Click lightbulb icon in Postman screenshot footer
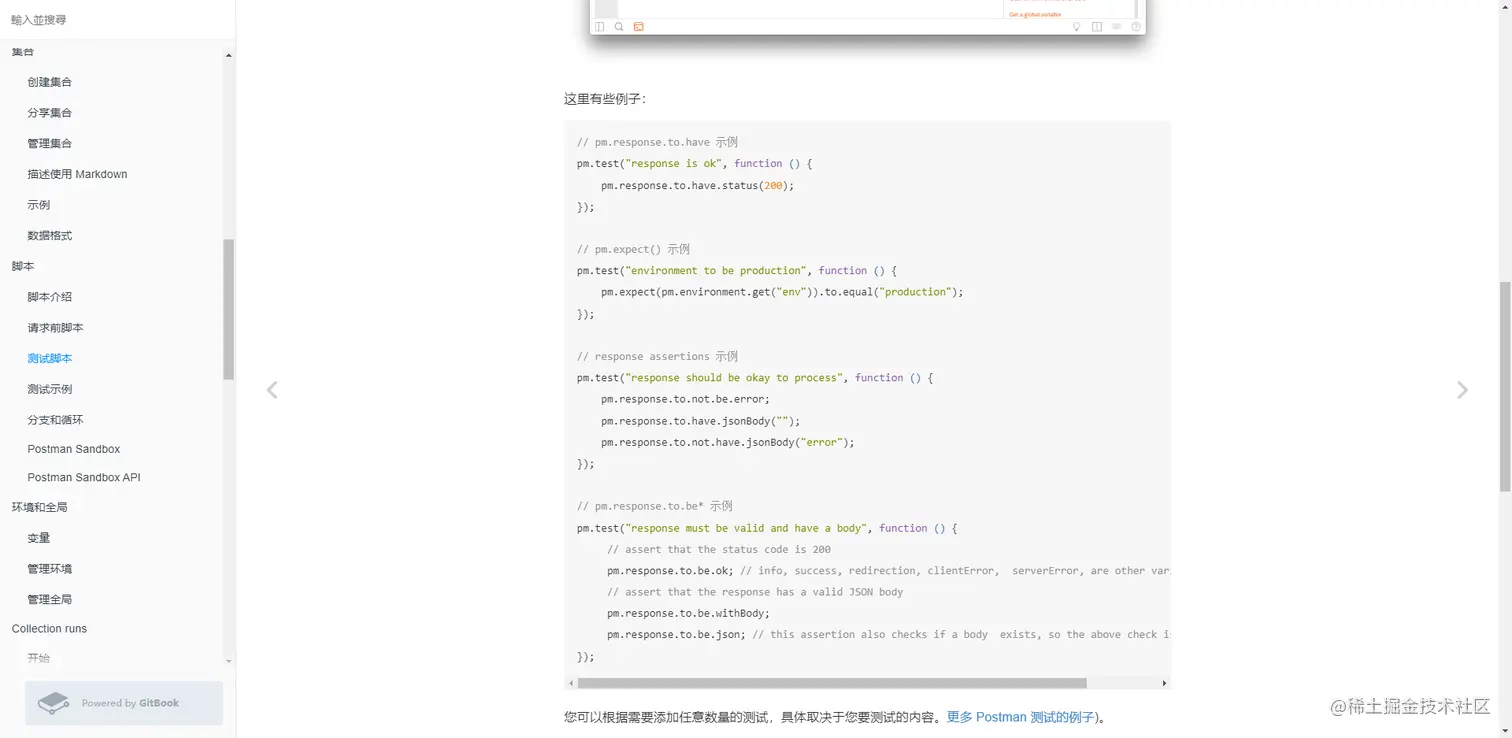 1077,27
